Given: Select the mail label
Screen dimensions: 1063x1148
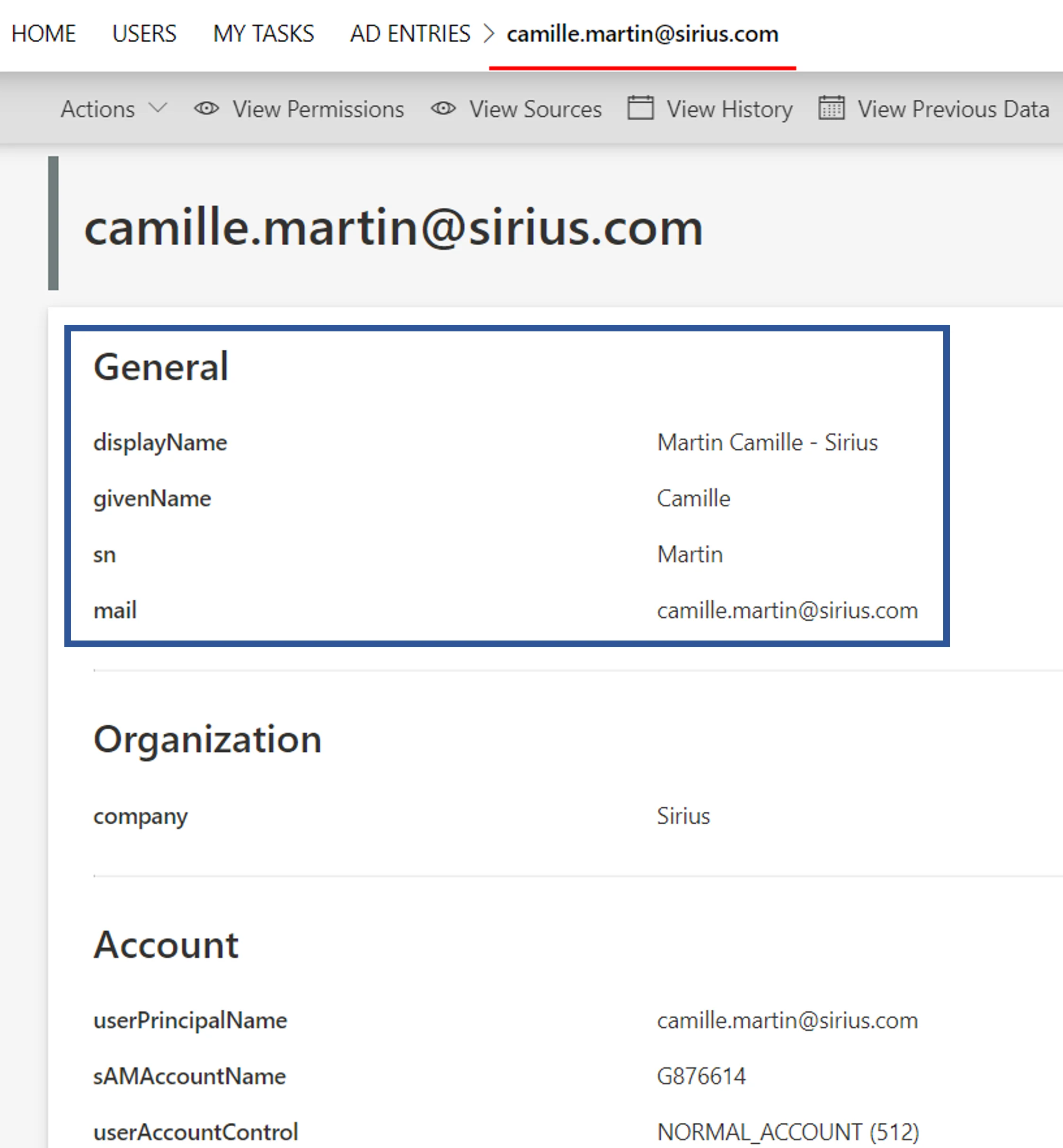Looking at the screenshot, I should [115, 610].
